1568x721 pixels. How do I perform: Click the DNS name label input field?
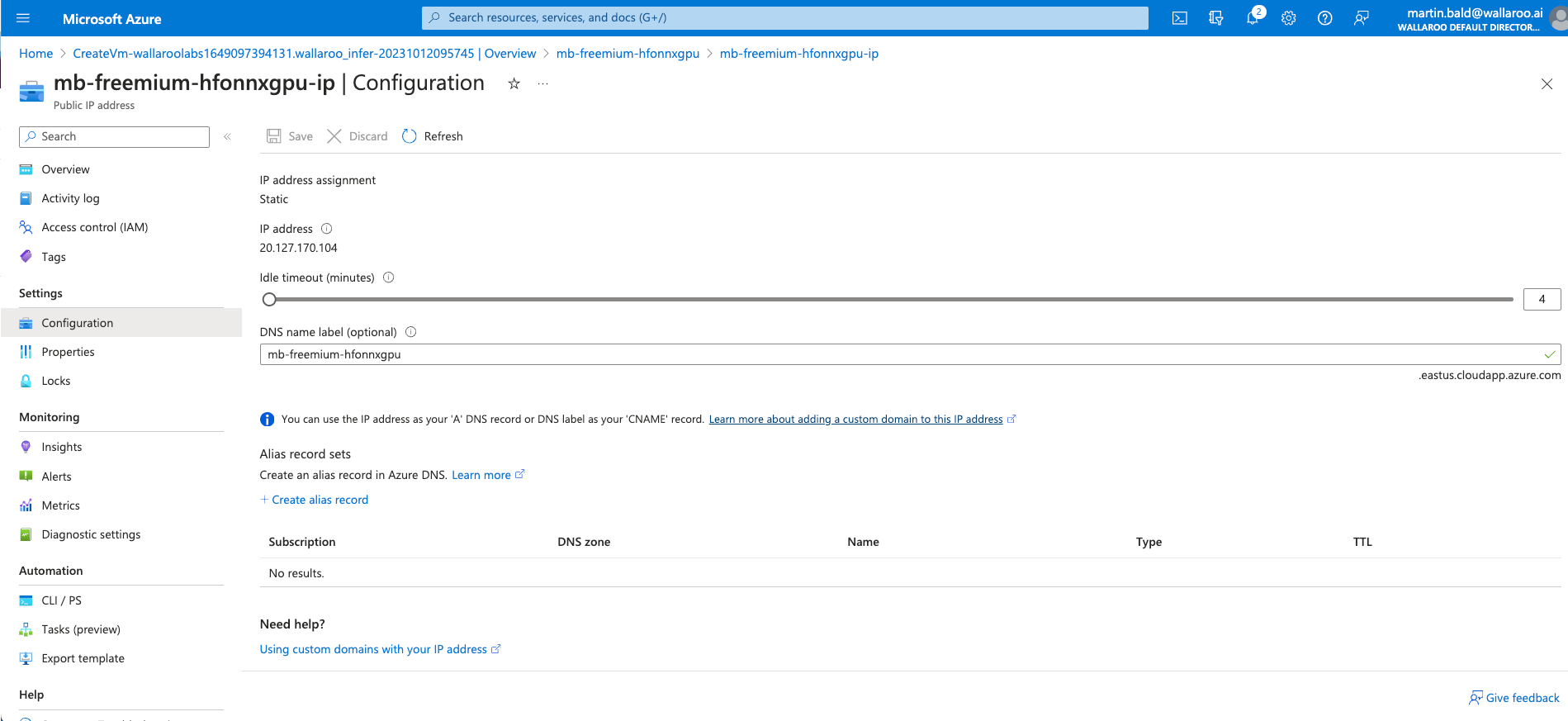[910, 354]
